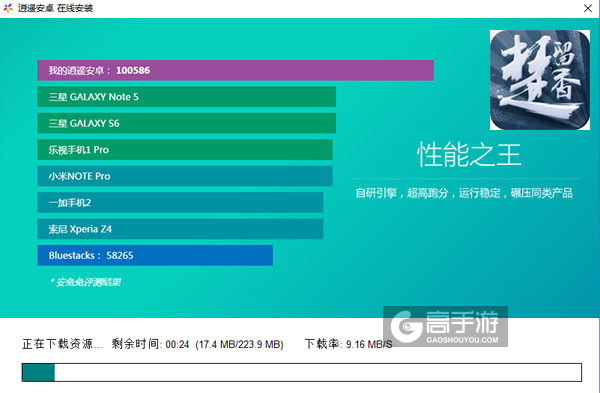Select the 小米NOTE Pro bar
This screenshot has width=600, height=393.
185,176
